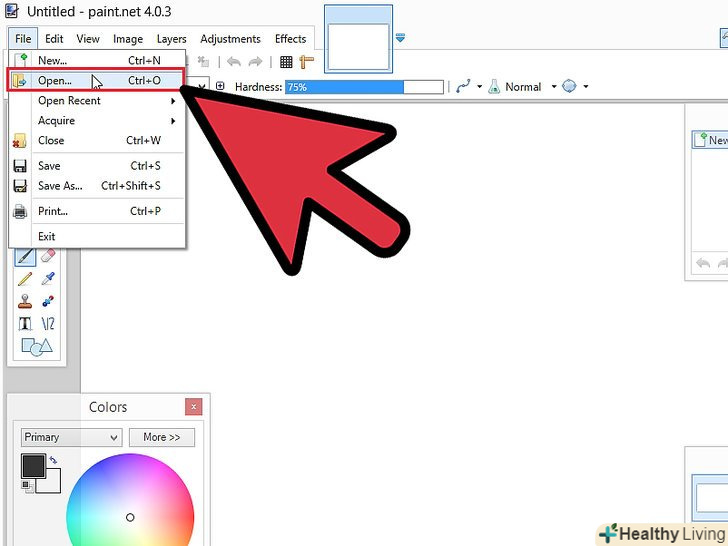Click the plus icon before Hardness

[220, 86]
